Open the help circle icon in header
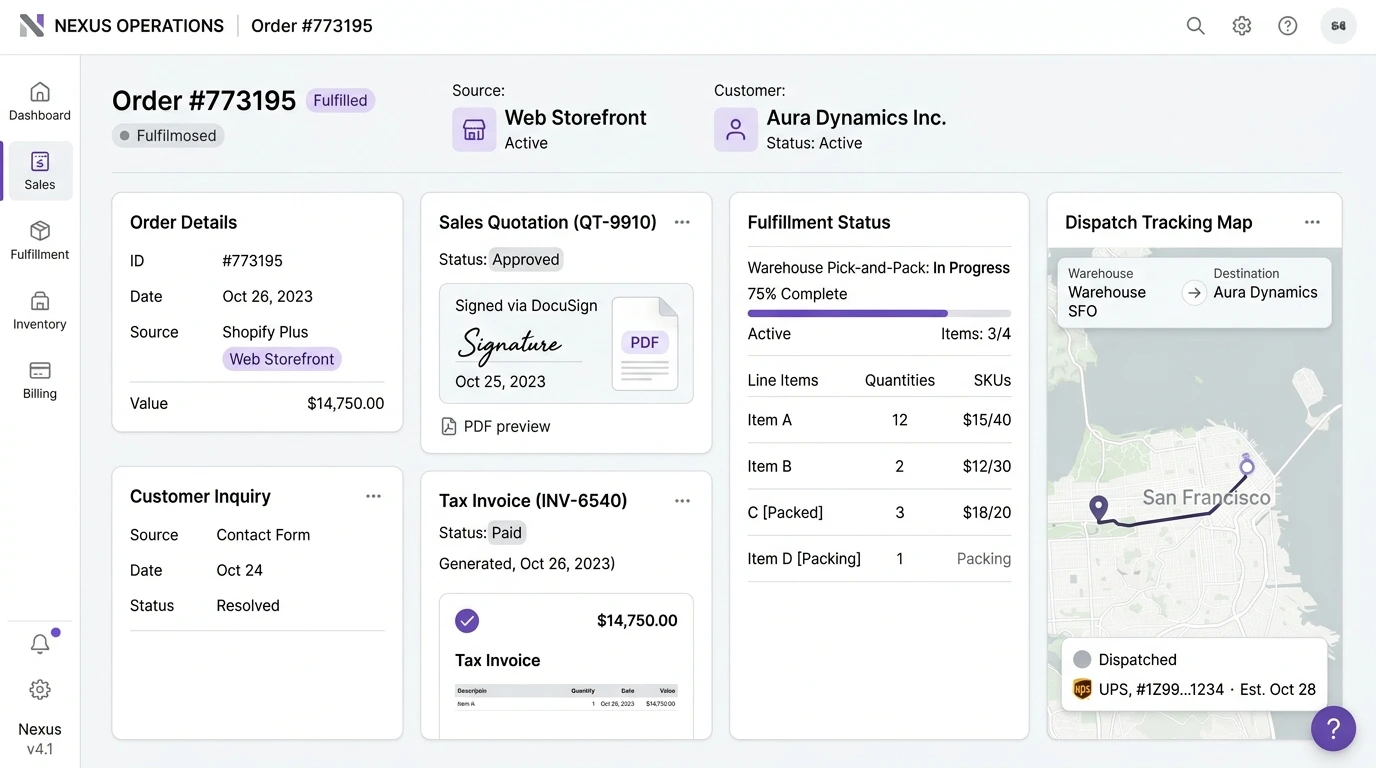This screenshot has height=768, width=1376. coord(1287,26)
